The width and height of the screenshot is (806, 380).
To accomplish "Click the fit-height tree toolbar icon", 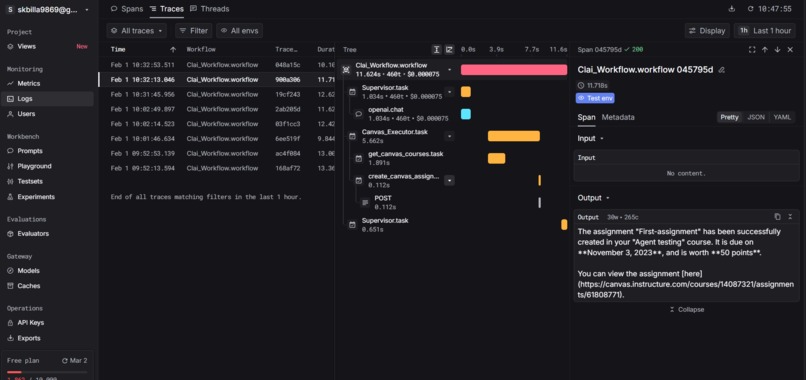I will click(x=436, y=49).
